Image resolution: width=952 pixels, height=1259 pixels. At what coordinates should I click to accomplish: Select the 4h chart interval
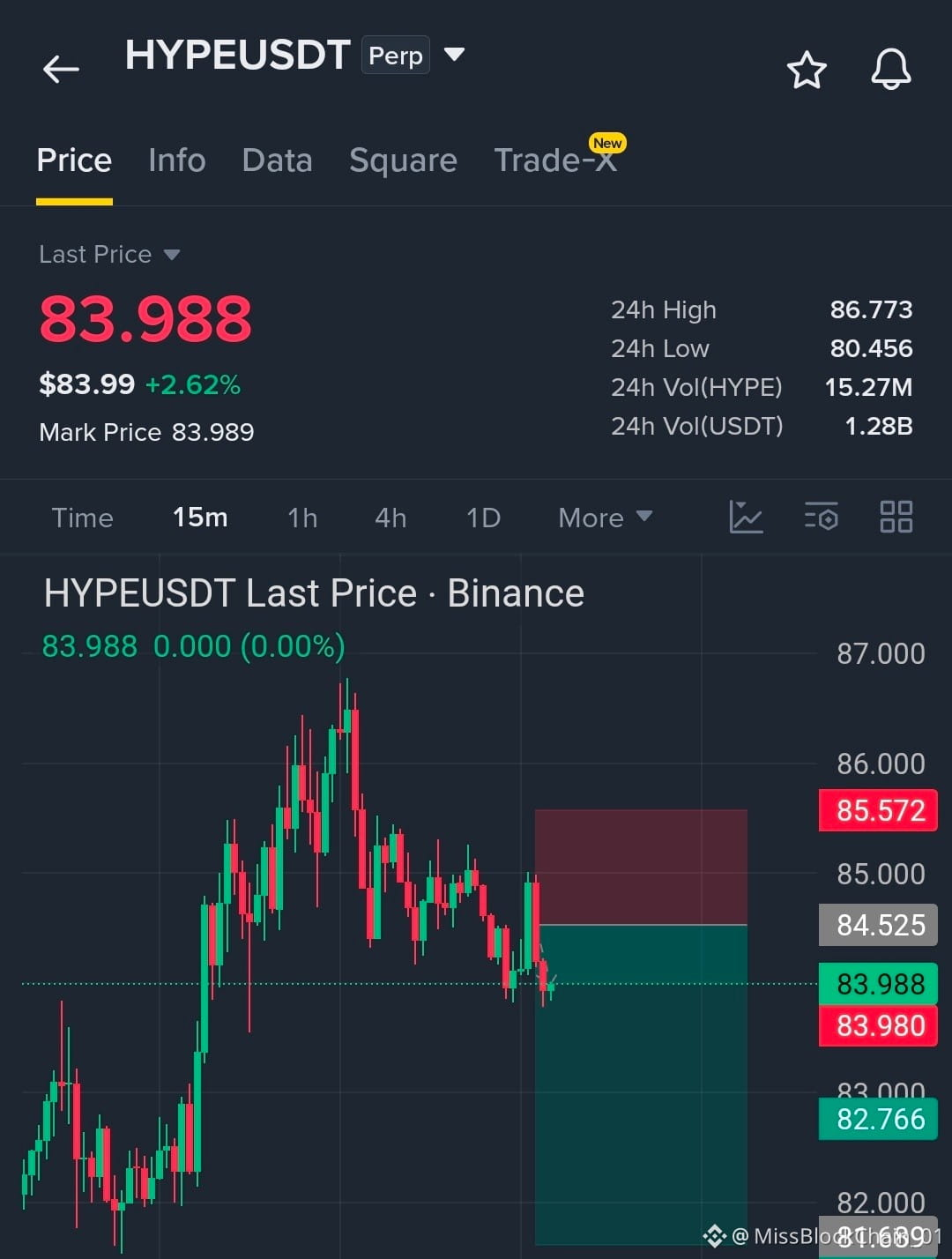(x=390, y=518)
